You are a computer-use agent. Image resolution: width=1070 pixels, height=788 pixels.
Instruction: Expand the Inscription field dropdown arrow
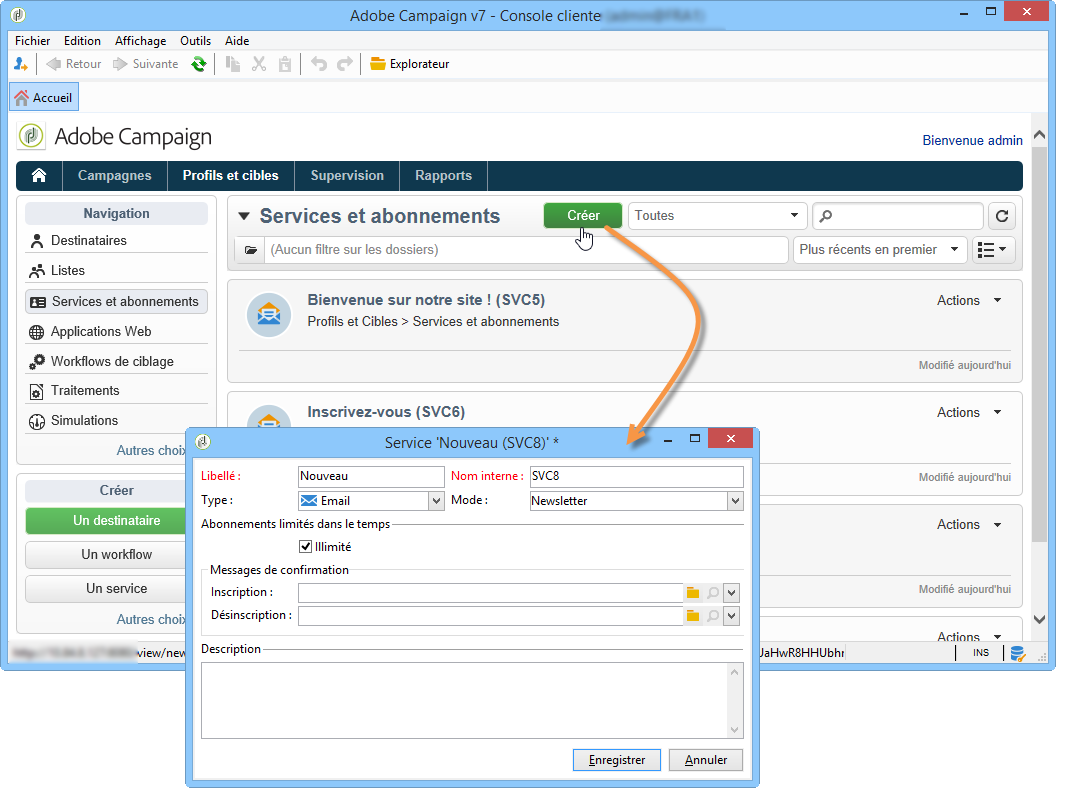click(x=732, y=593)
